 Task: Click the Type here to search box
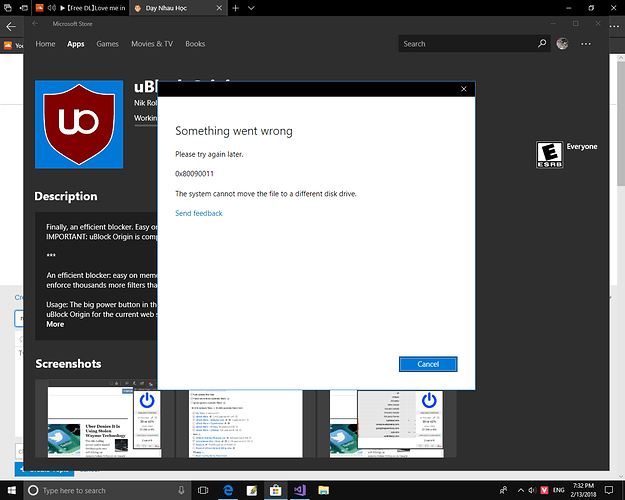107,490
